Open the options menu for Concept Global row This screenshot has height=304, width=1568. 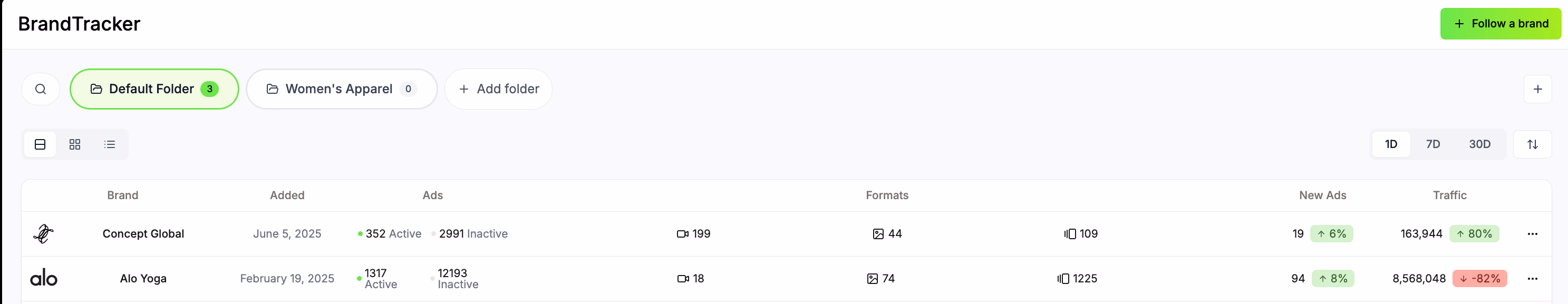(1533, 233)
